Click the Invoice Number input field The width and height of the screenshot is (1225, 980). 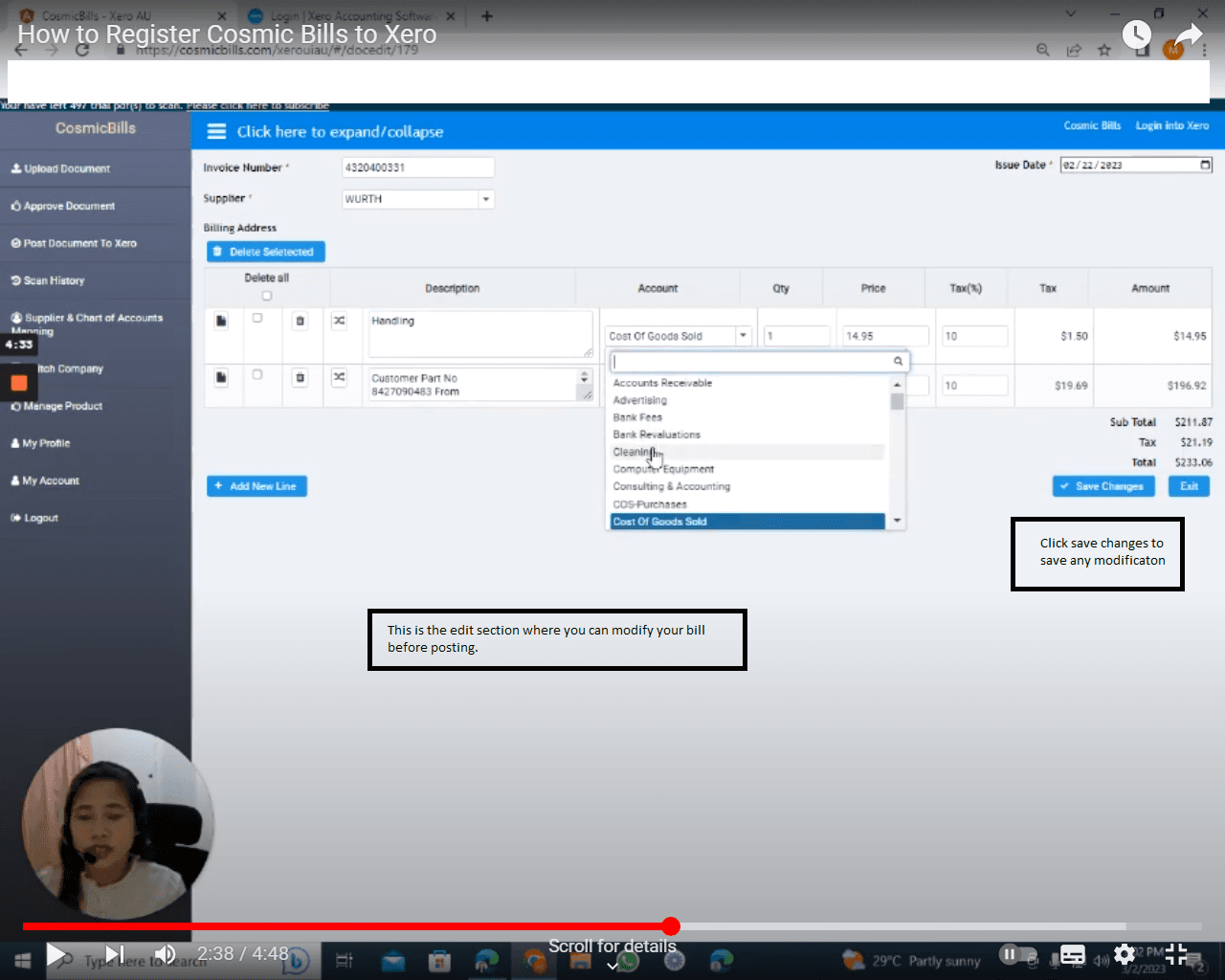(418, 167)
